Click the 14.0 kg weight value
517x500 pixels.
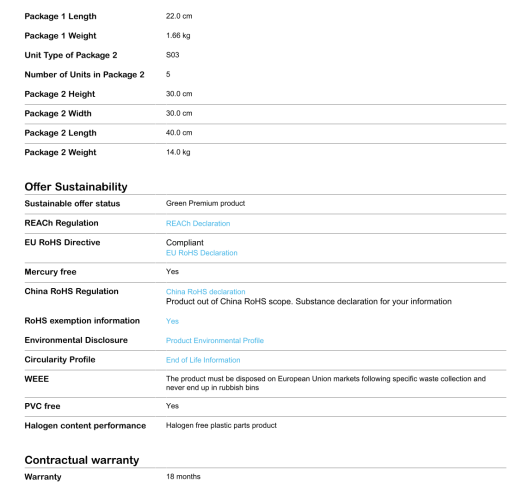coord(178,152)
